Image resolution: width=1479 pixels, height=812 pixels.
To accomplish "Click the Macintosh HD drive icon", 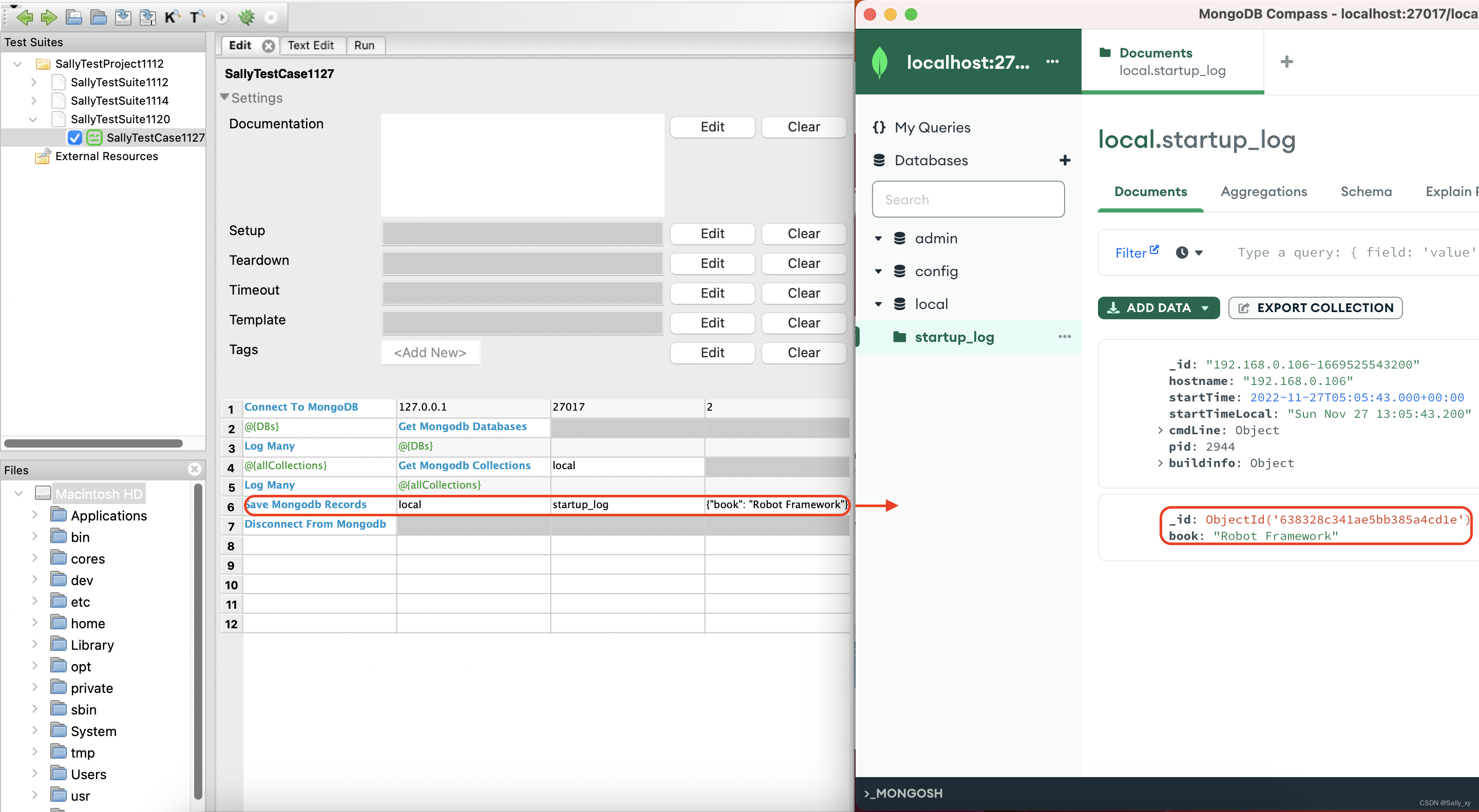I will pos(43,493).
